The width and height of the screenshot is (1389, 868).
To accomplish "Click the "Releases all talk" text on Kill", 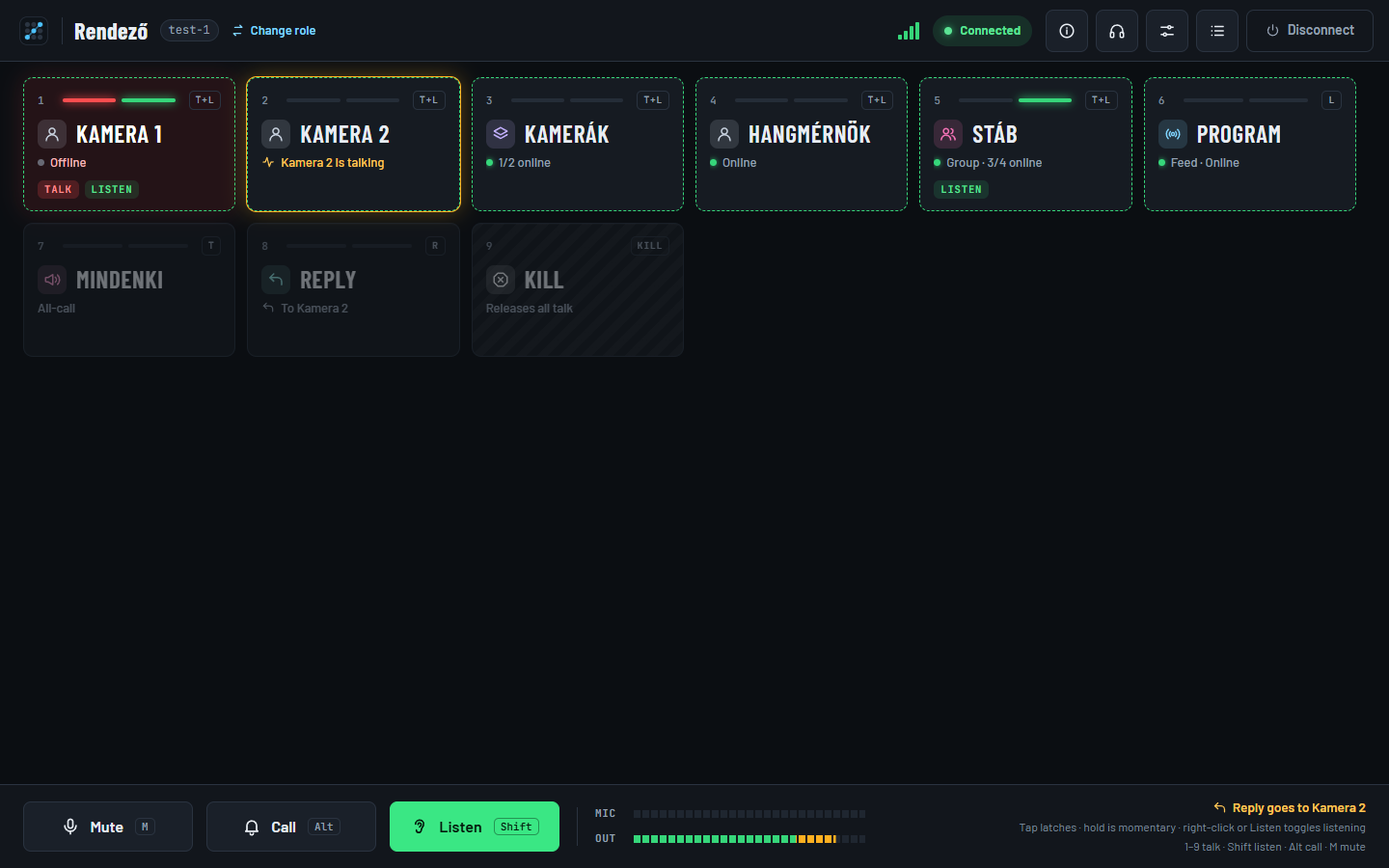I will tap(530, 309).
